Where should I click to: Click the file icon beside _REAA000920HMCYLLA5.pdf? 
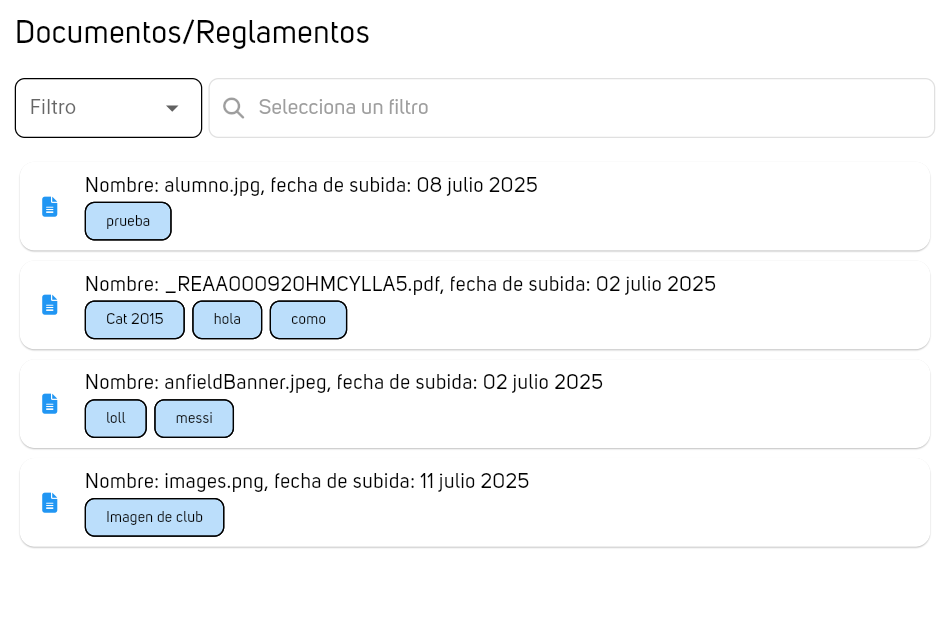coord(50,305)
